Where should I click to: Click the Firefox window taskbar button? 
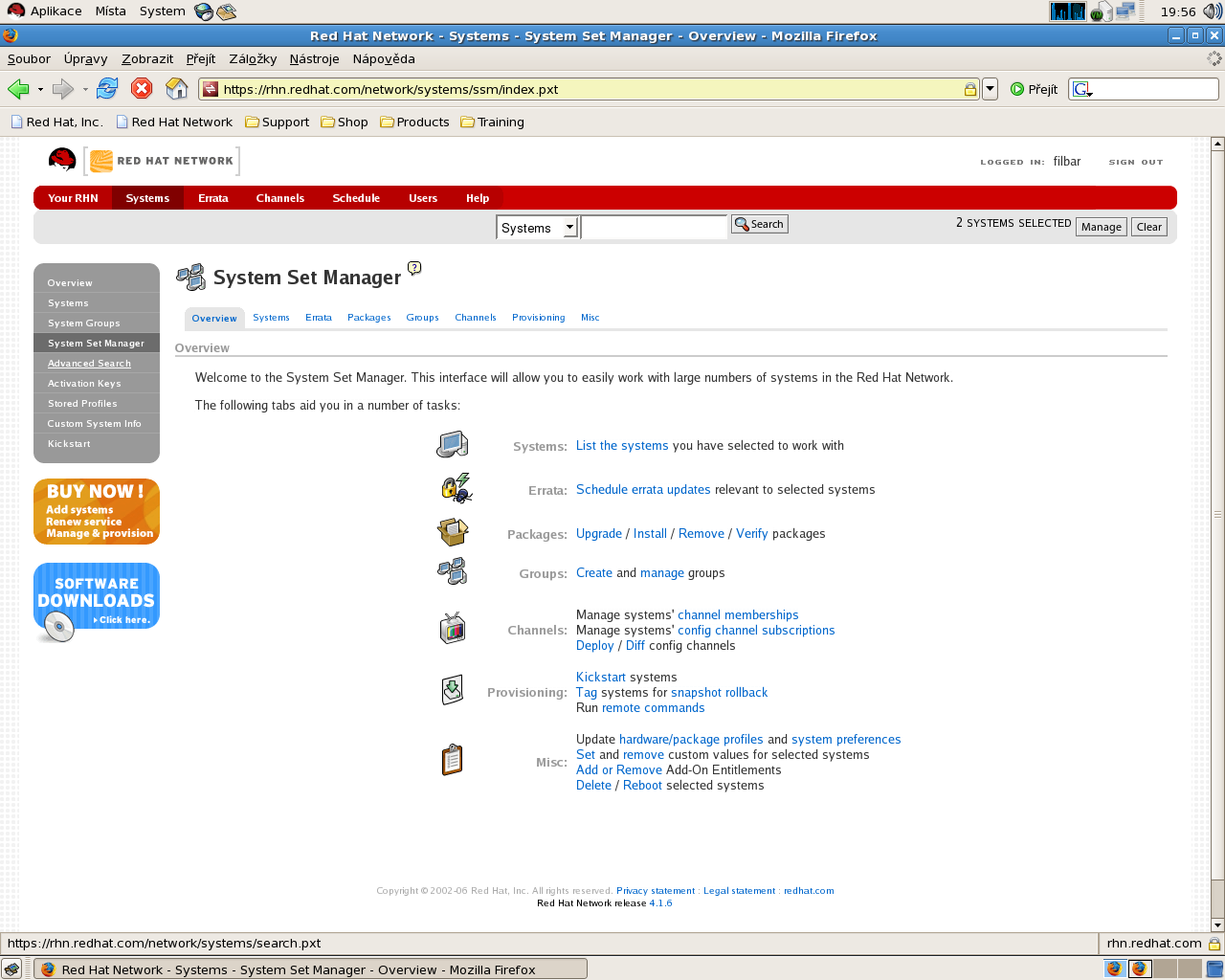[311, 969]
